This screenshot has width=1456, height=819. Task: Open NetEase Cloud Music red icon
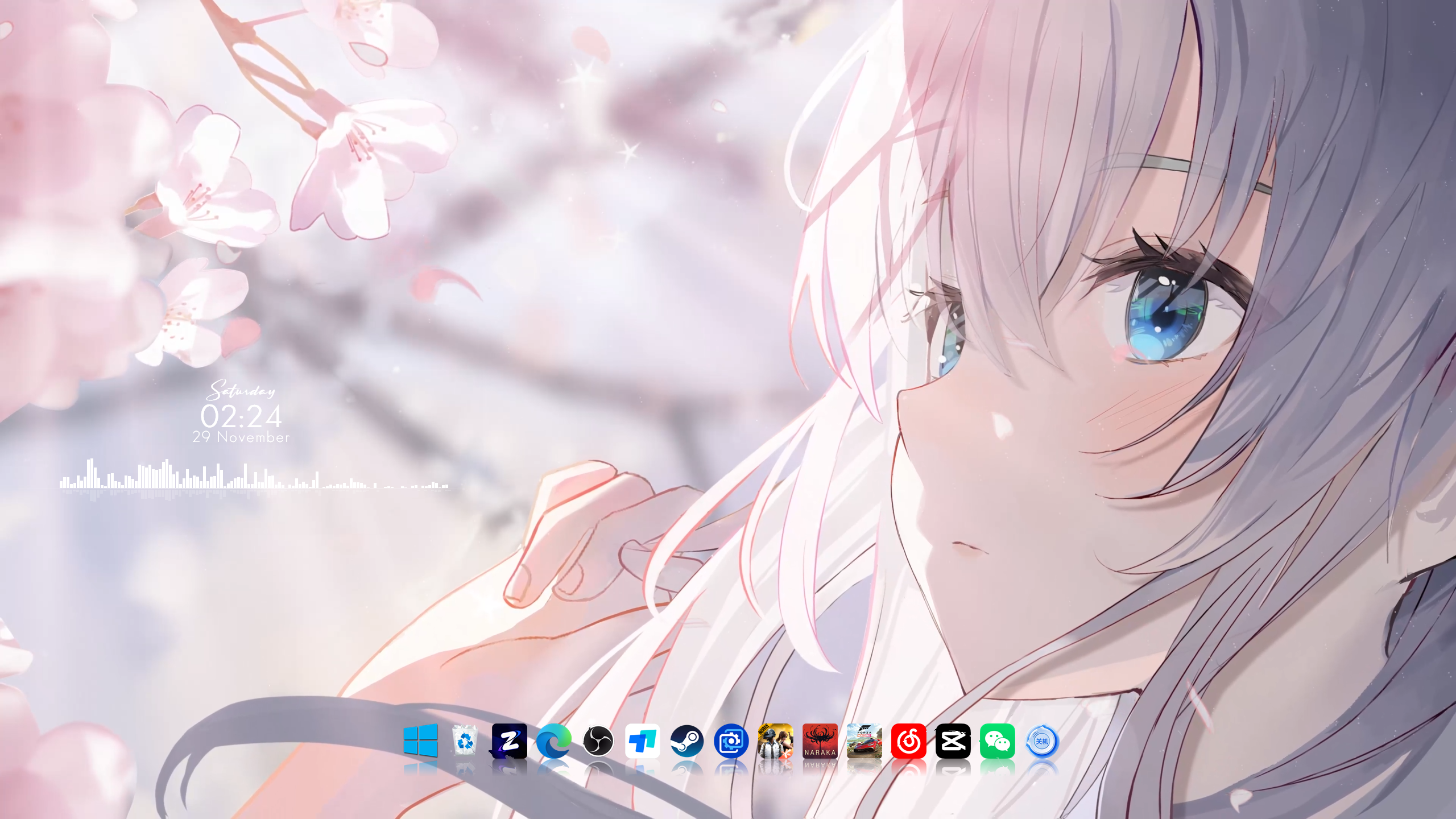(x=908, y=741)
